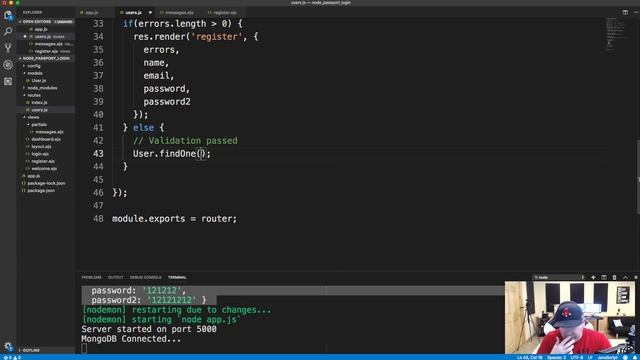Open the Search view in activity bar
The height and width of the screenshot is (360, 640).
pos(8,31)
